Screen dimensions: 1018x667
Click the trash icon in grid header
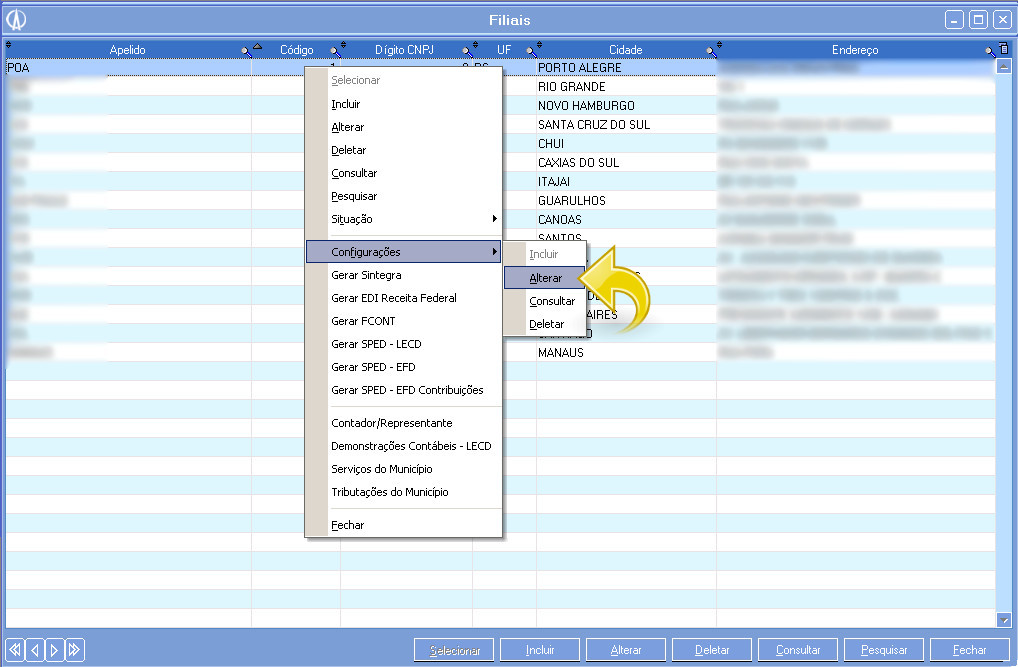pos(1004,49)
